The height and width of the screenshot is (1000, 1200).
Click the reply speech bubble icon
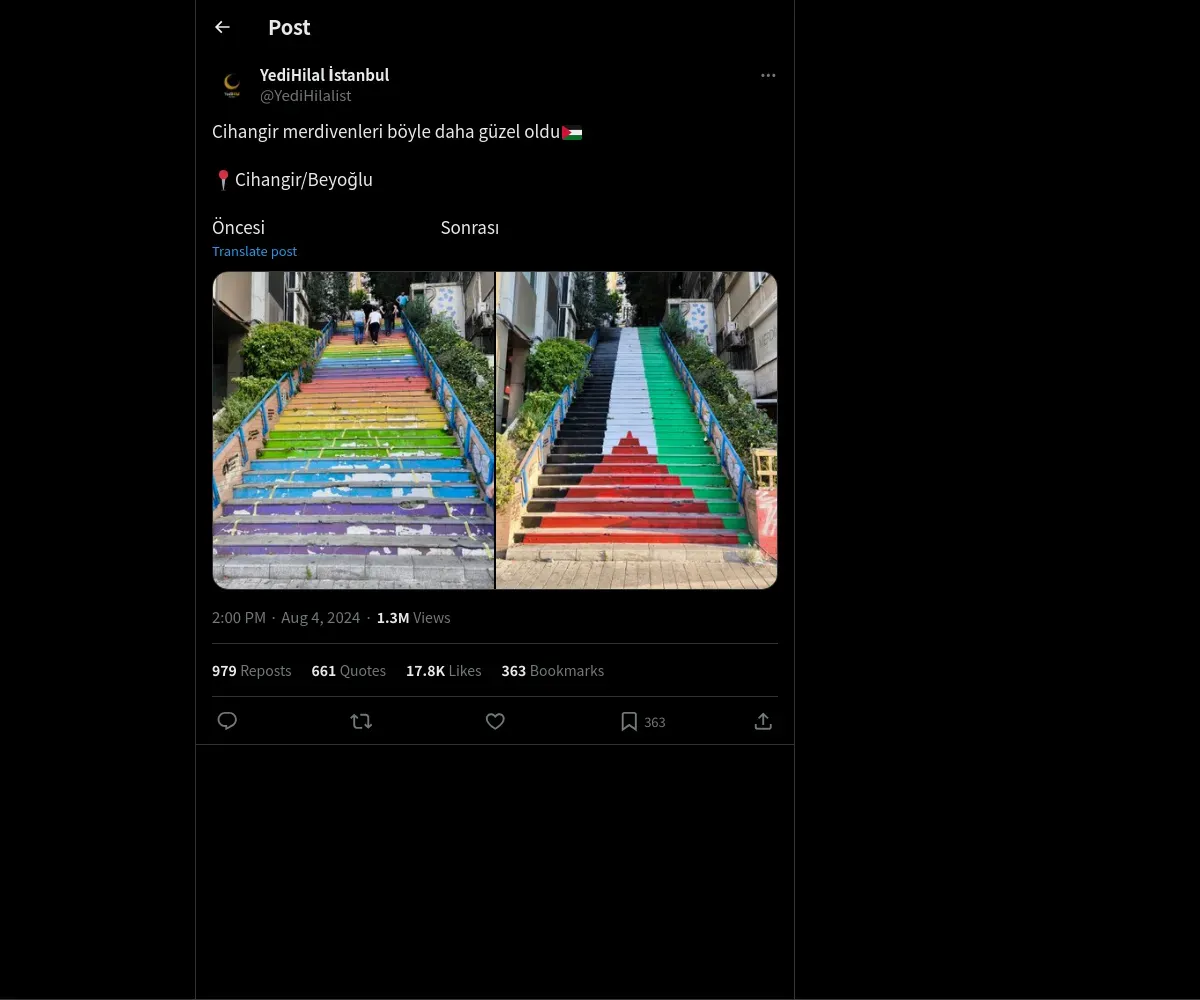227,721
